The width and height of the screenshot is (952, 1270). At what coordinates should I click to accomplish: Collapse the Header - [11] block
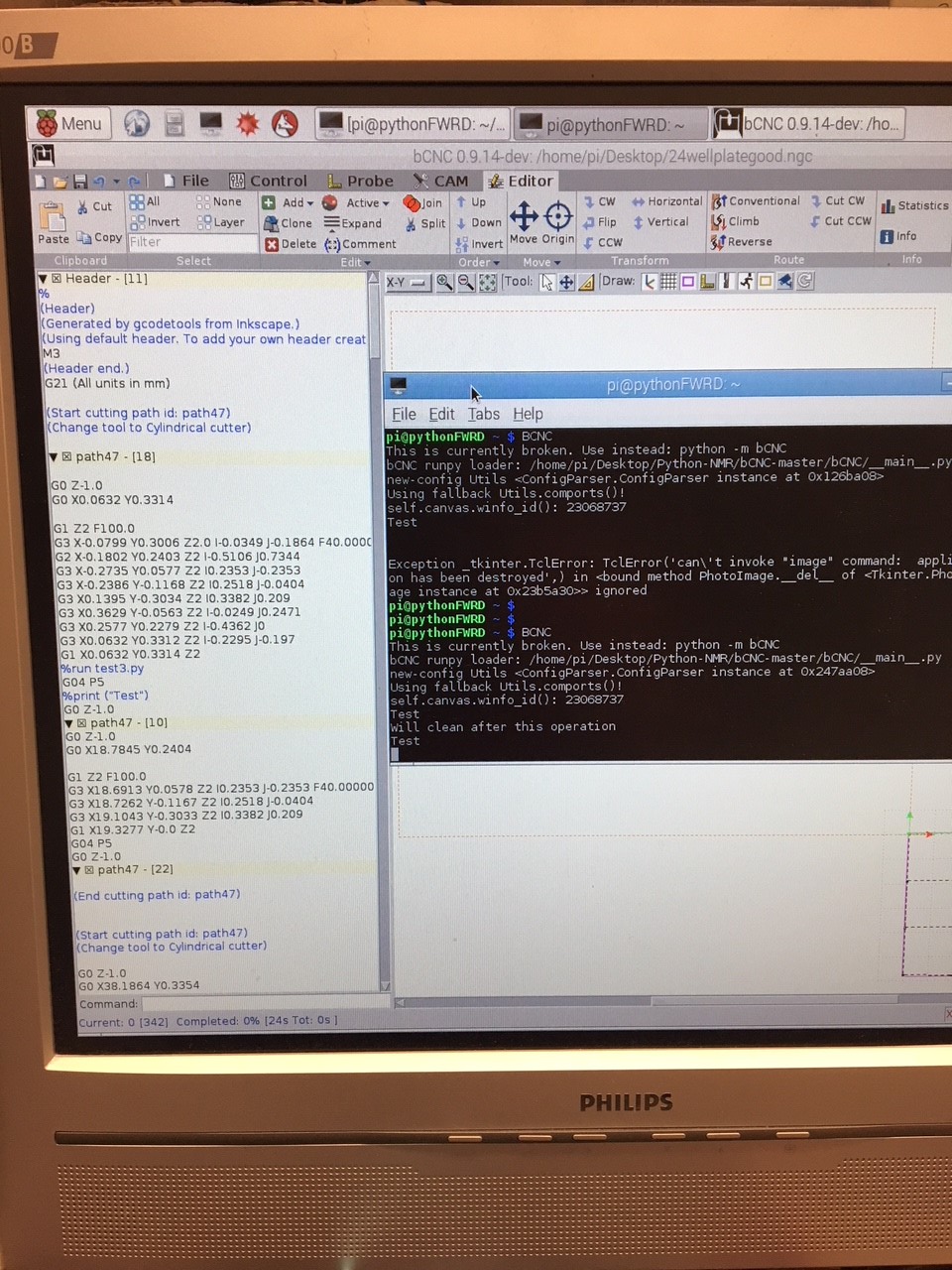click(43, 279)
